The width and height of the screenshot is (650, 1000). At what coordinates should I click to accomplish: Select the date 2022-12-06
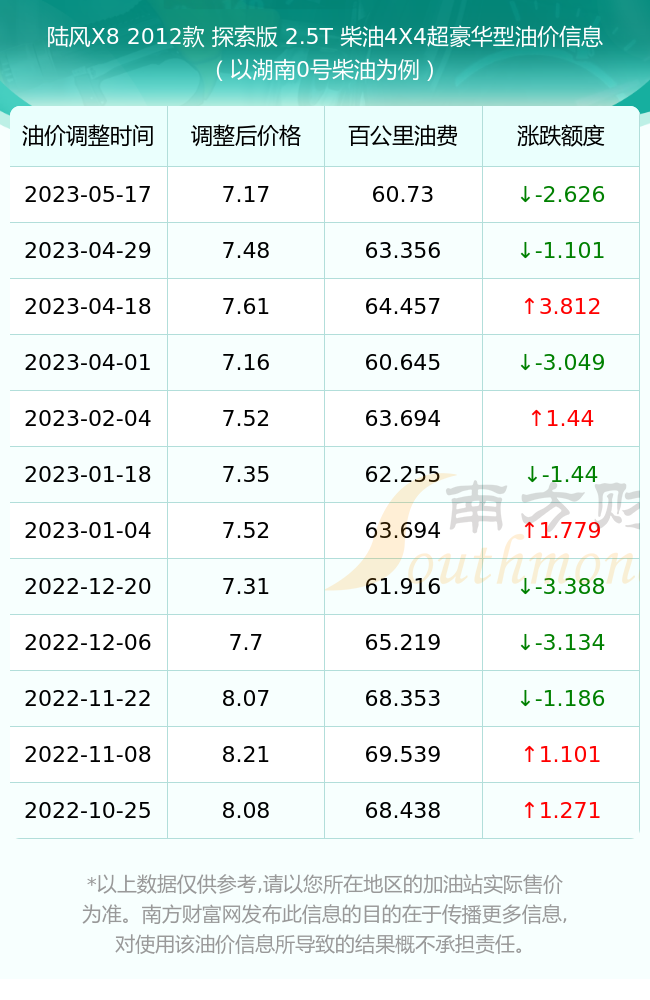[x=88, y=643]
